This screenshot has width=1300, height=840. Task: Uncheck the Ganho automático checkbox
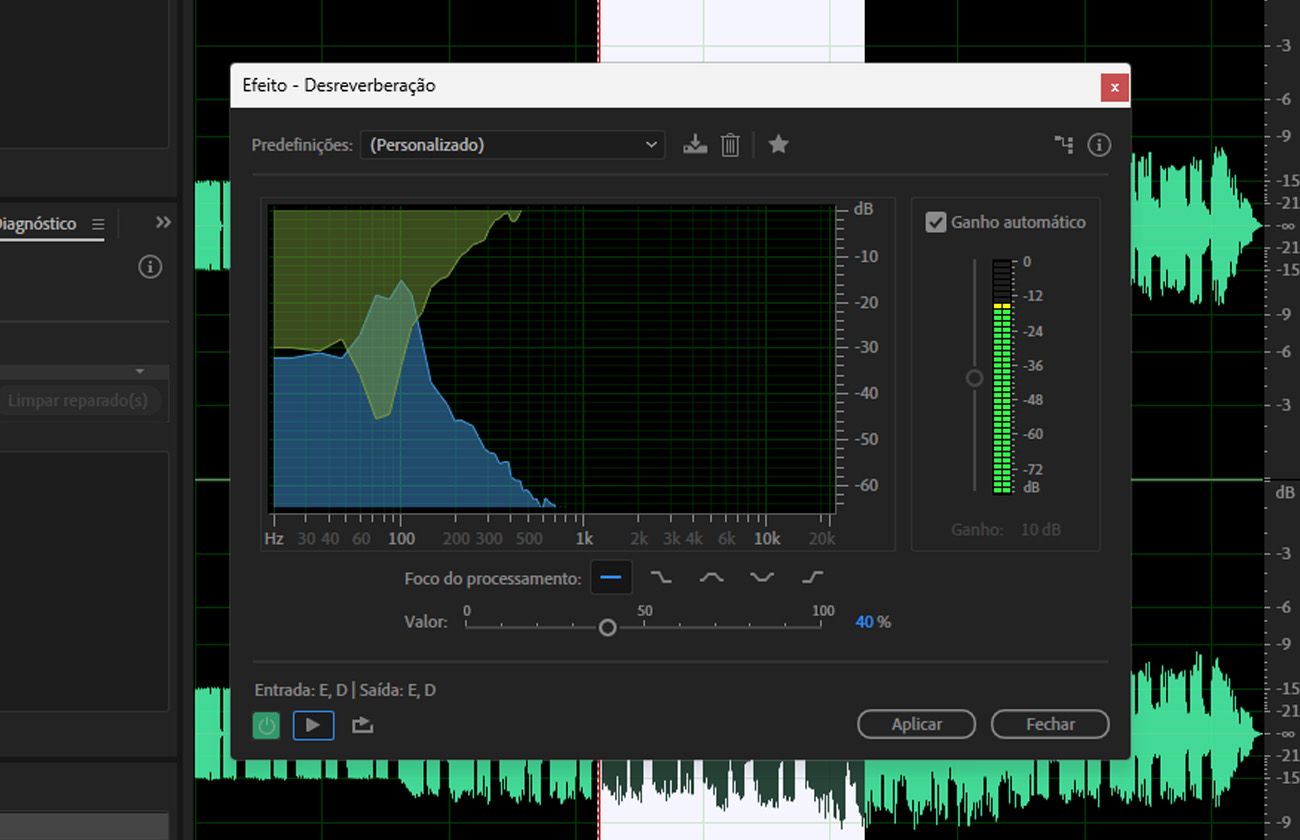[x=935, y=222]
